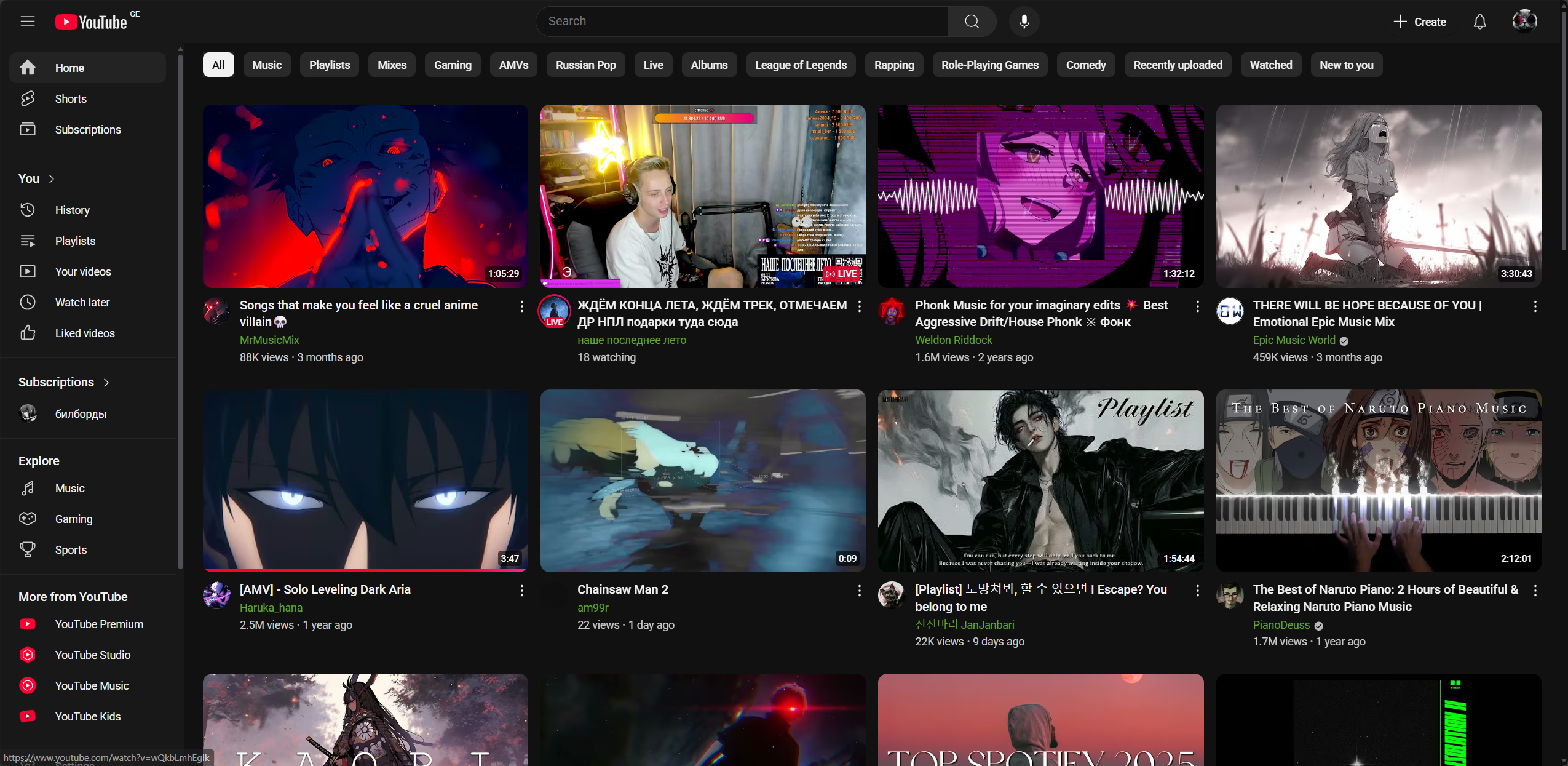The height and width of the screenshot is (766, 1568).
Task: Open options menu for Chainsaw Man 2
Action: tap(859, 591)
